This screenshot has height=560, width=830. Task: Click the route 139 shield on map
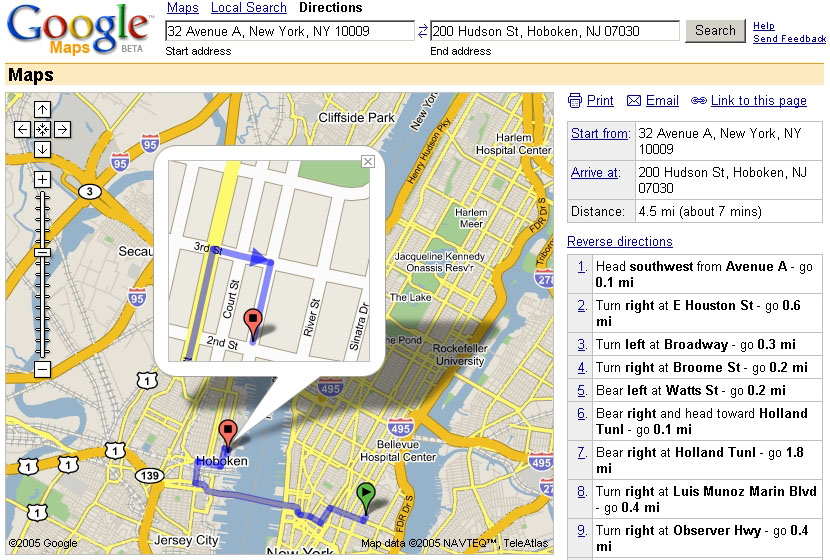[150, 475]
